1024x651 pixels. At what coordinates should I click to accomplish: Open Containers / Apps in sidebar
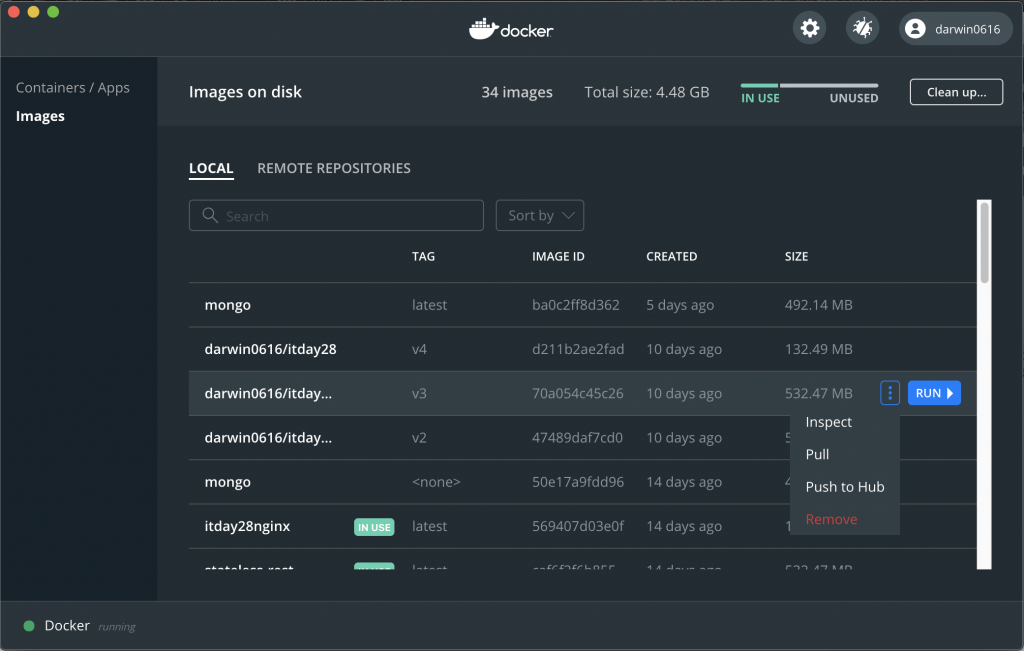coord(73,88)
